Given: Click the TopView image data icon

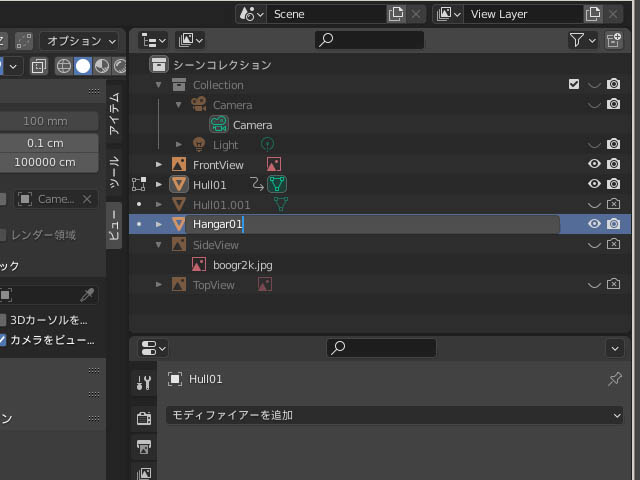Looking at the screenshot, I should click(264, 284).
